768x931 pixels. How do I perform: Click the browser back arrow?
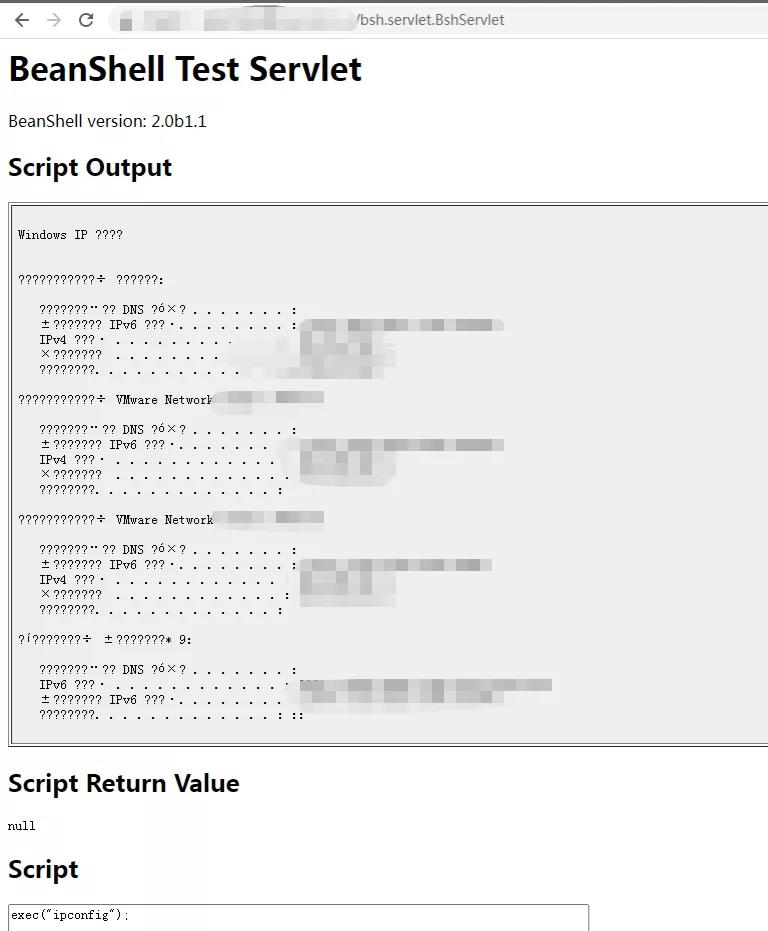(x=22, y=20)
